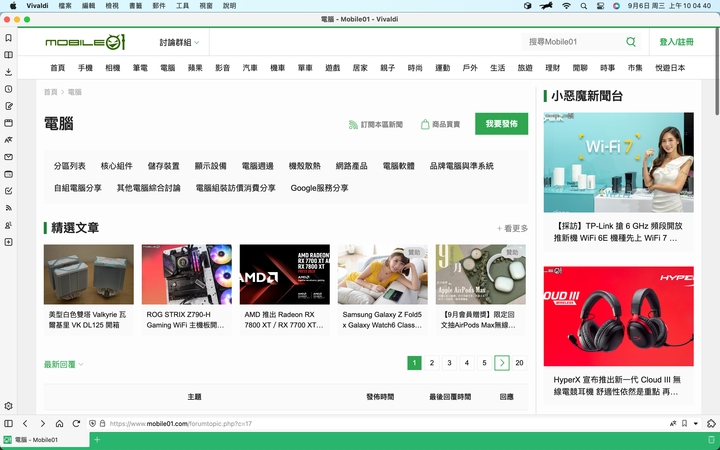Open the Translate panel in sidebar
The image size is (720, 450).
coord(8,140)
